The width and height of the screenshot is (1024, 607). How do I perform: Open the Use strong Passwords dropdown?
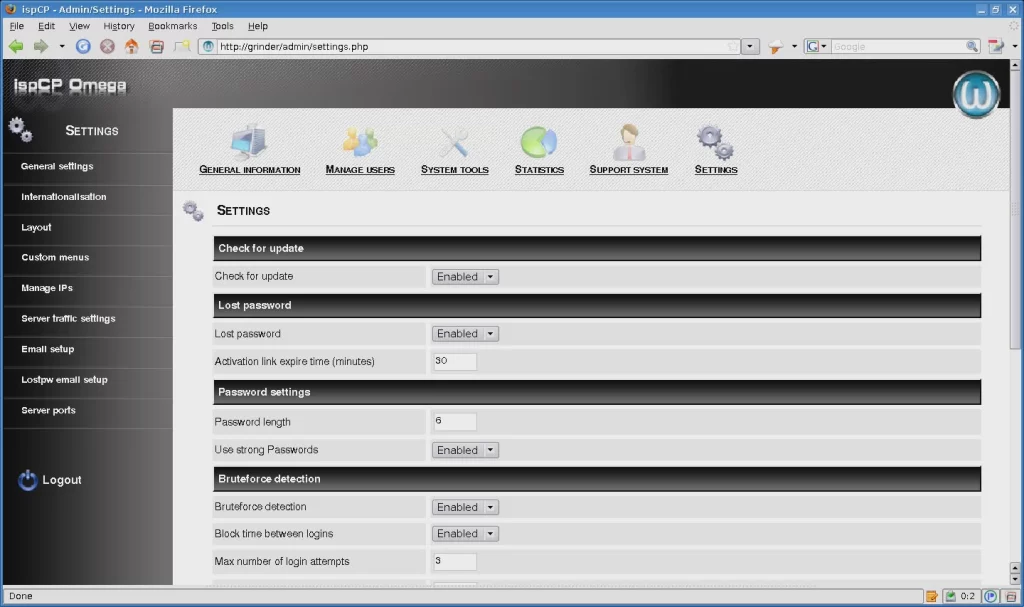click(465, 450)
